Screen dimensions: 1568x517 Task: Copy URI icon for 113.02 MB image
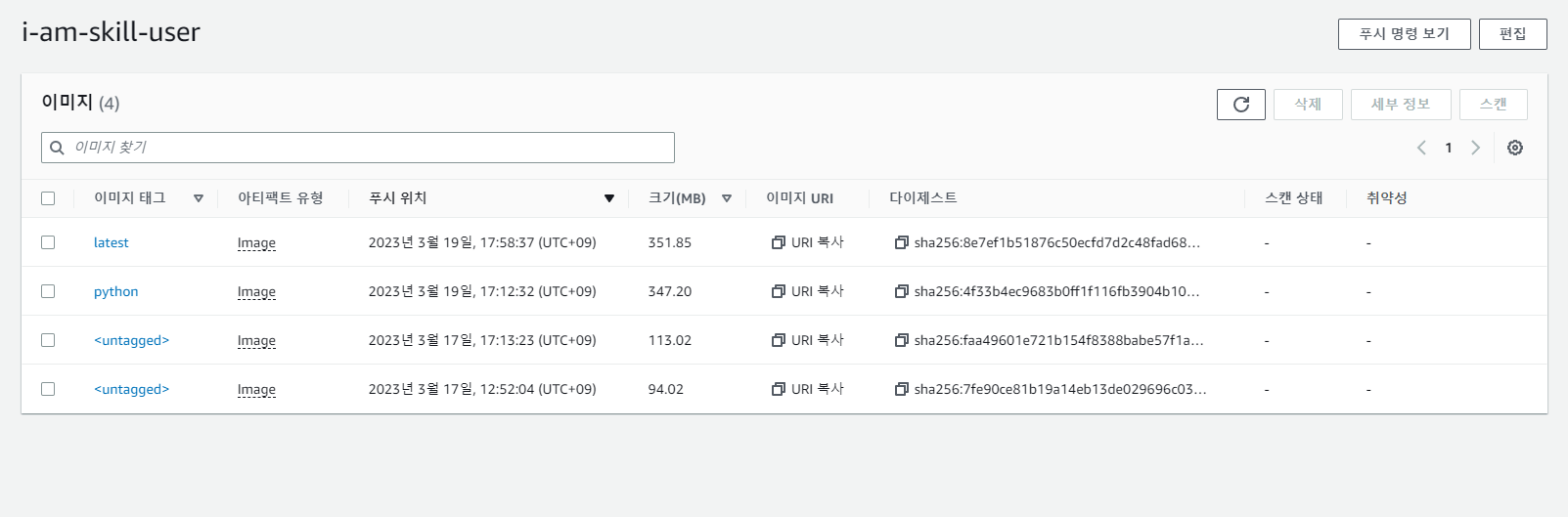pyautogui.click(x=779, y=340)
